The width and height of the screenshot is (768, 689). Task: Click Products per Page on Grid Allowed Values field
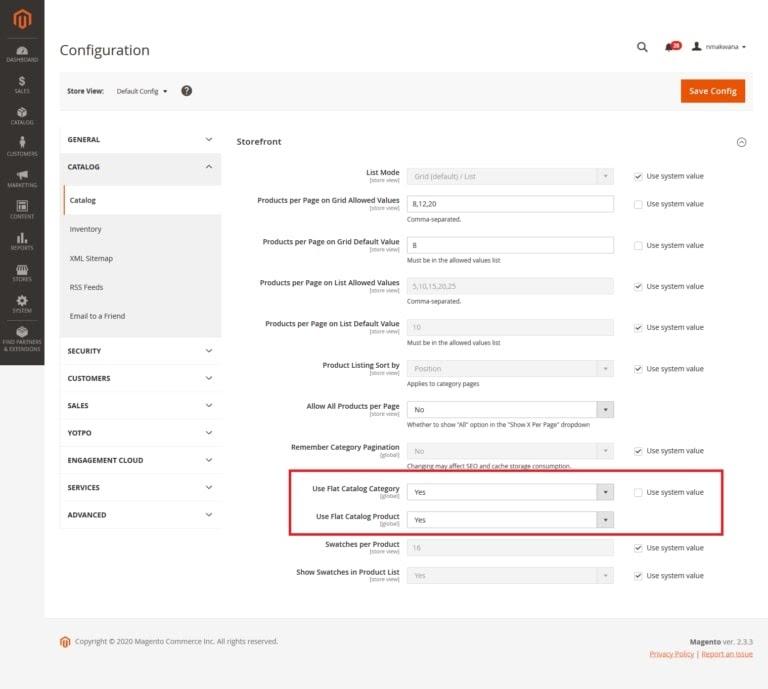click(x=510, y=204)
